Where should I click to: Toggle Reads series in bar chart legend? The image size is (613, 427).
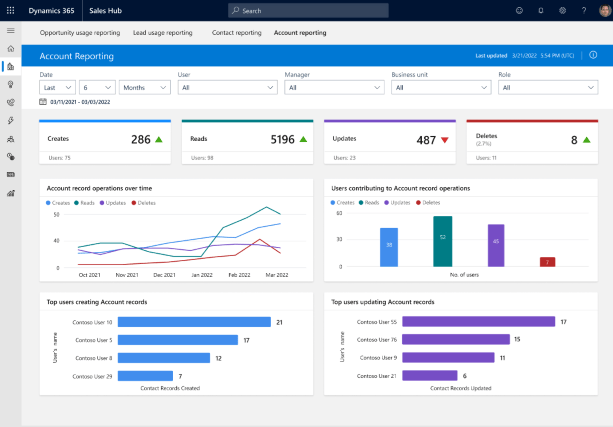pyautogui.click(x=370, y=203)
